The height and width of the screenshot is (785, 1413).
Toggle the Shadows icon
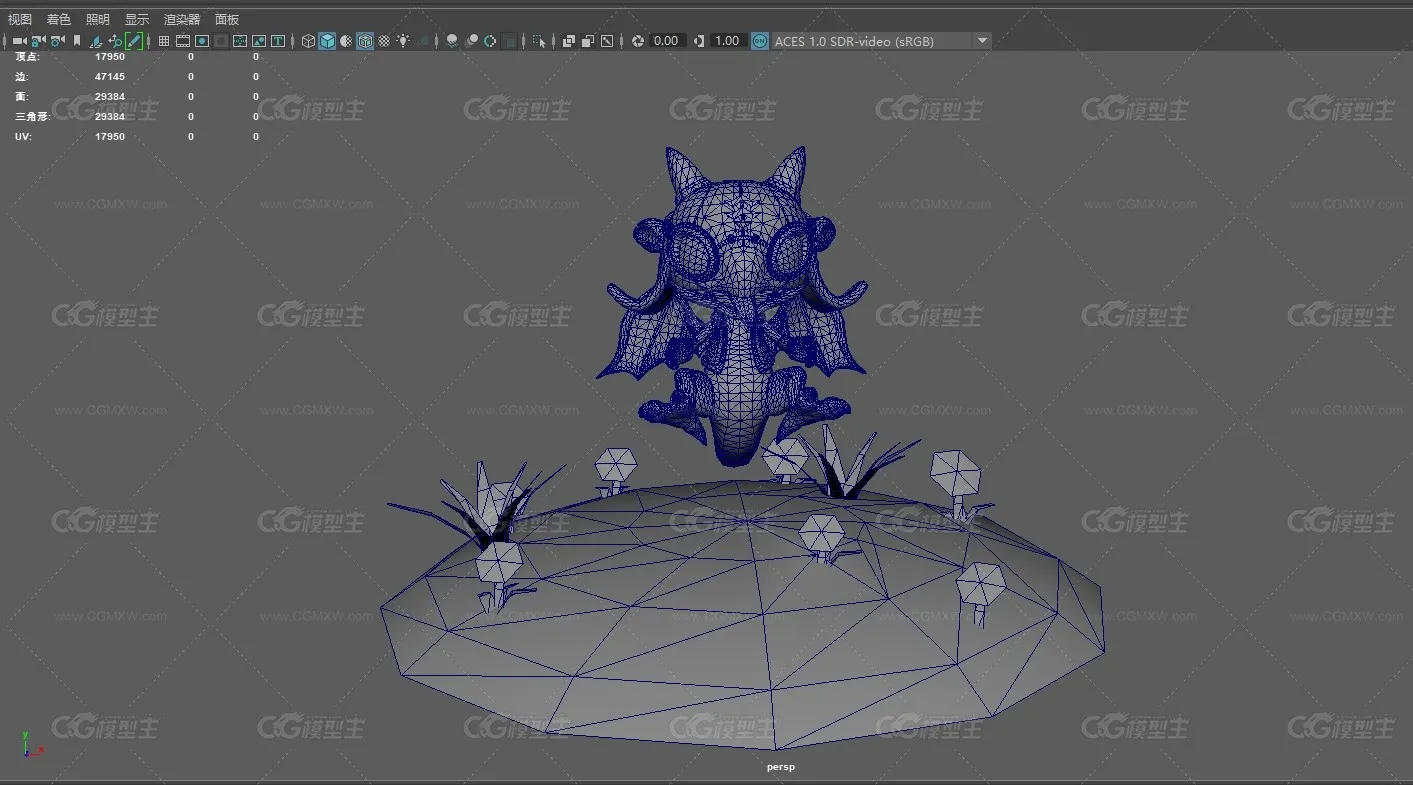[x=424, y=41]
